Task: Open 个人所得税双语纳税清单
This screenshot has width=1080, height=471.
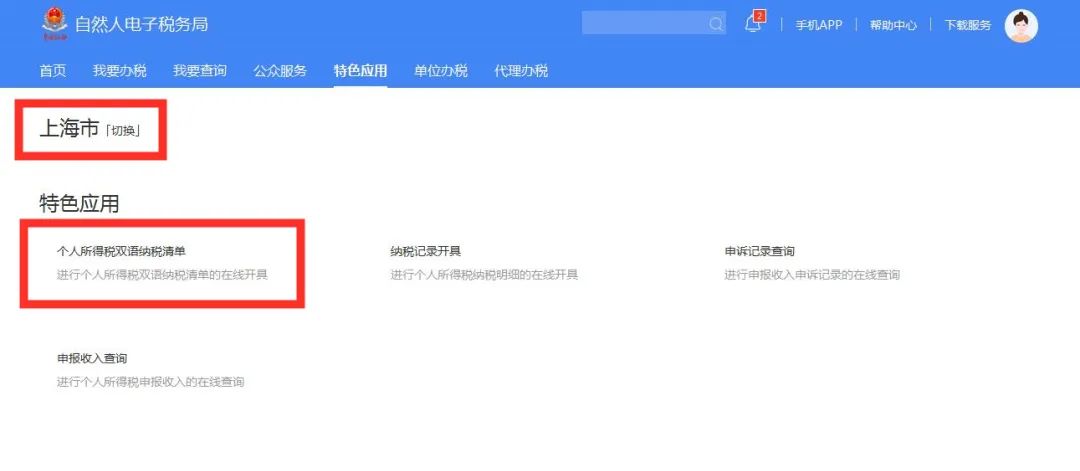Action: pos(121,251)
